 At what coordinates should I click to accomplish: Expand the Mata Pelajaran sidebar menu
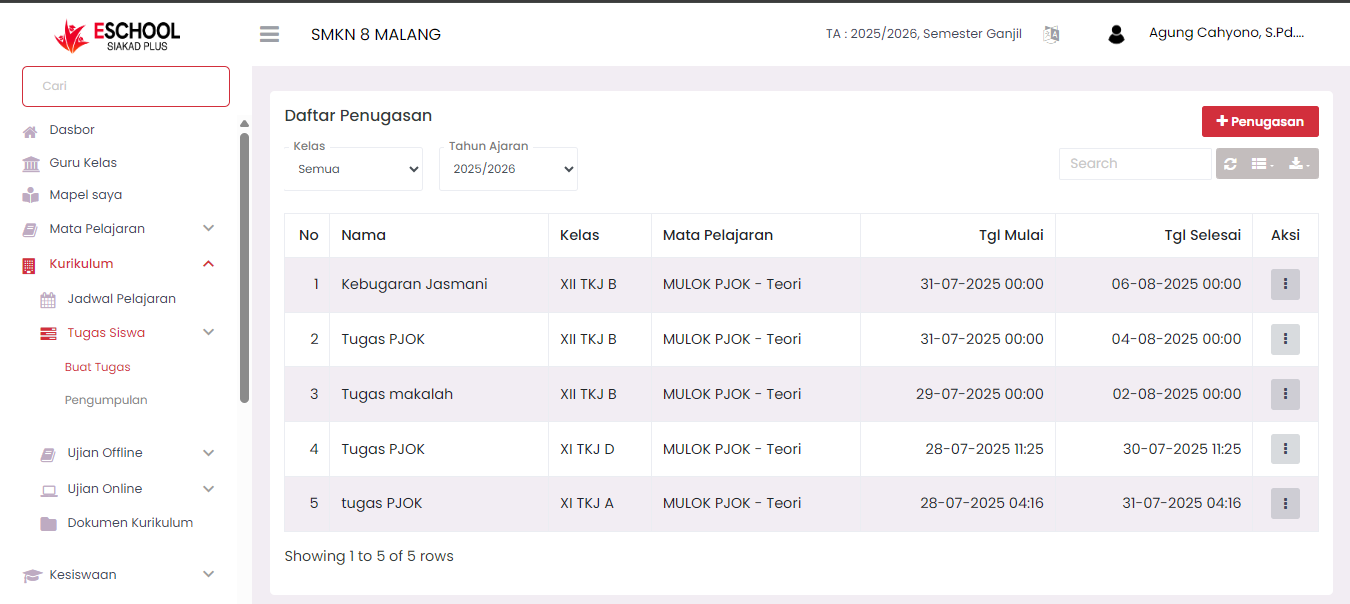pyautogui.click(x=208, y=229)
